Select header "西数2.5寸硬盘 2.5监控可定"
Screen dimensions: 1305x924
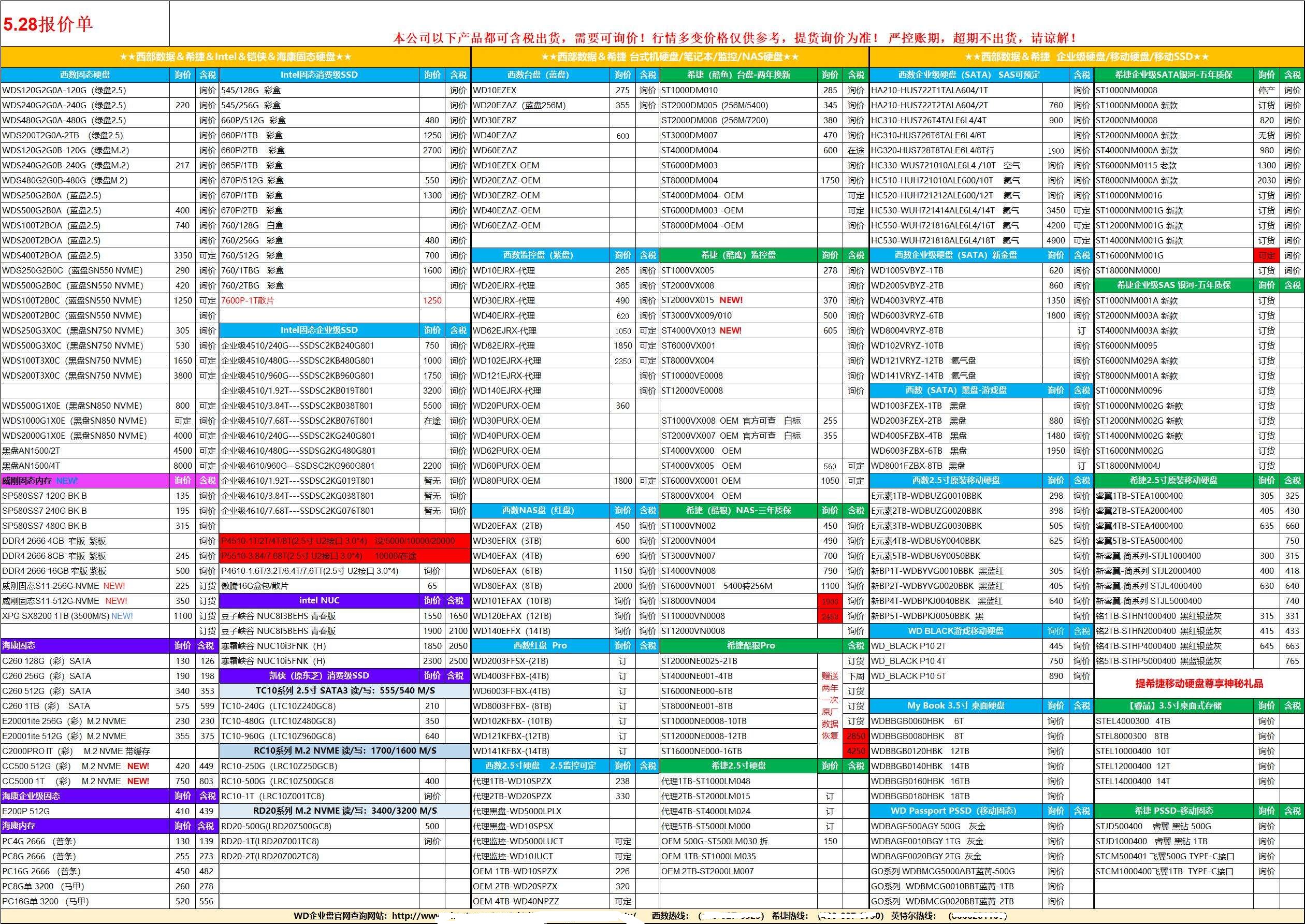(541, 766)
